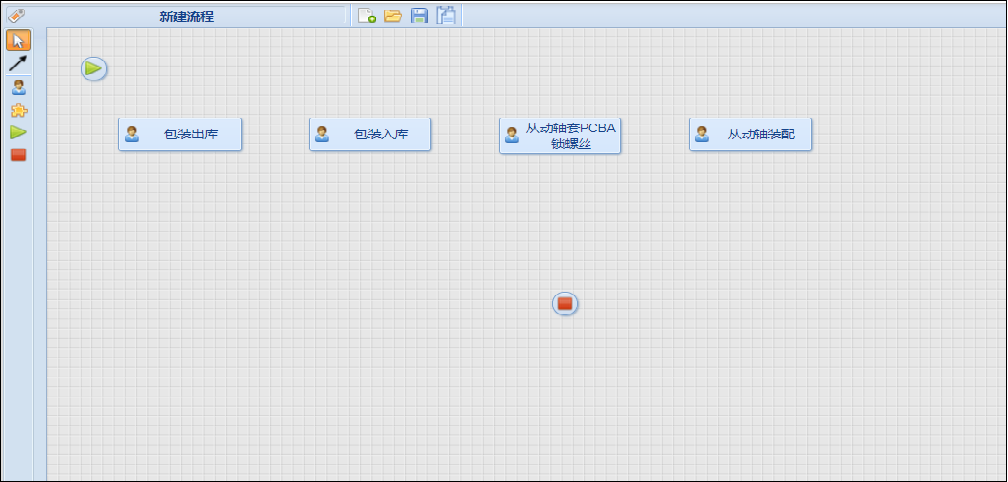Click the 新建流程 title bar
The image size is (1008, 482).
[x=186, y=16]
